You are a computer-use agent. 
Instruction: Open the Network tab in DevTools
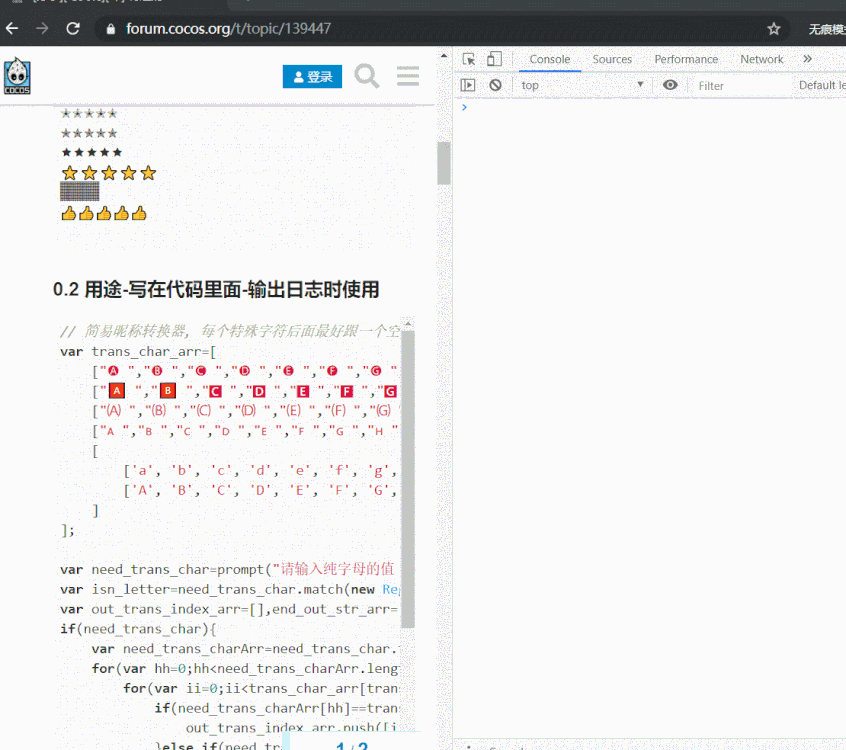point(761,59)
